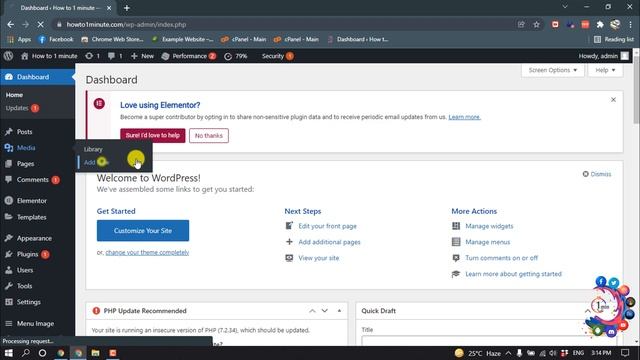Open the New content menu
640x360 pixels.
pos(142,56)
